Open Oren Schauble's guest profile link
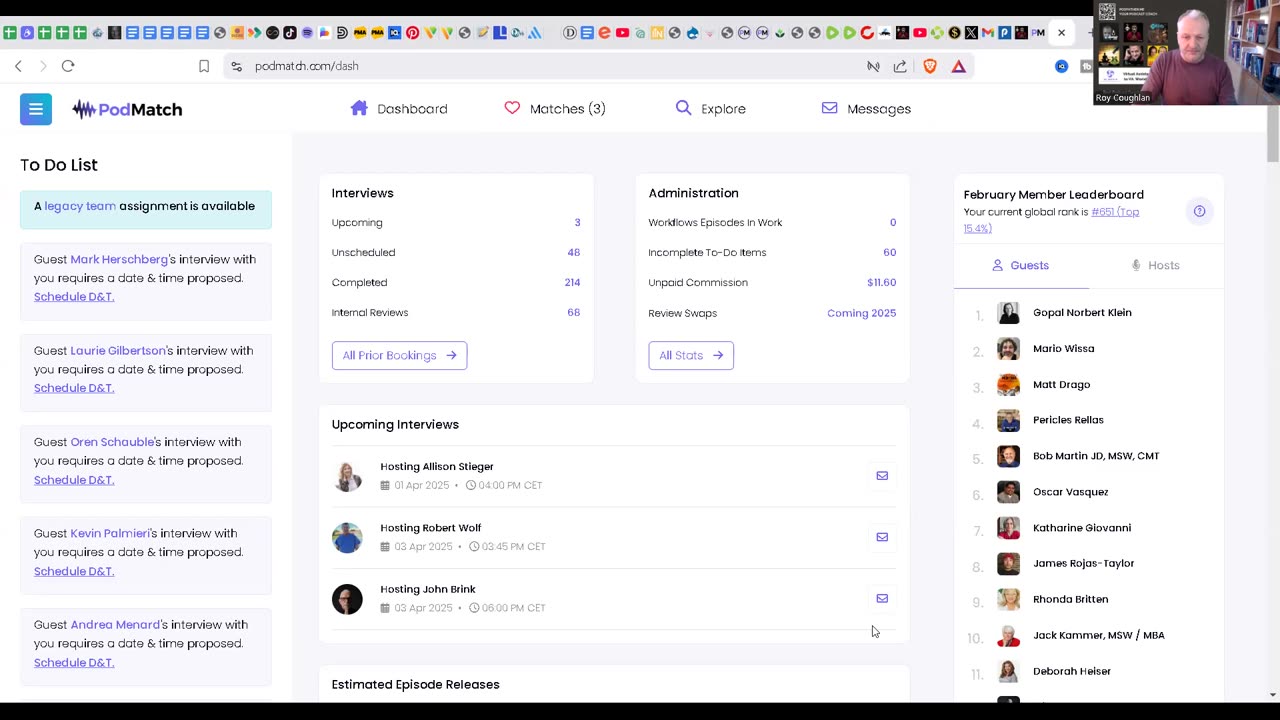This screenshot has width=1280, height=720. 112,442
